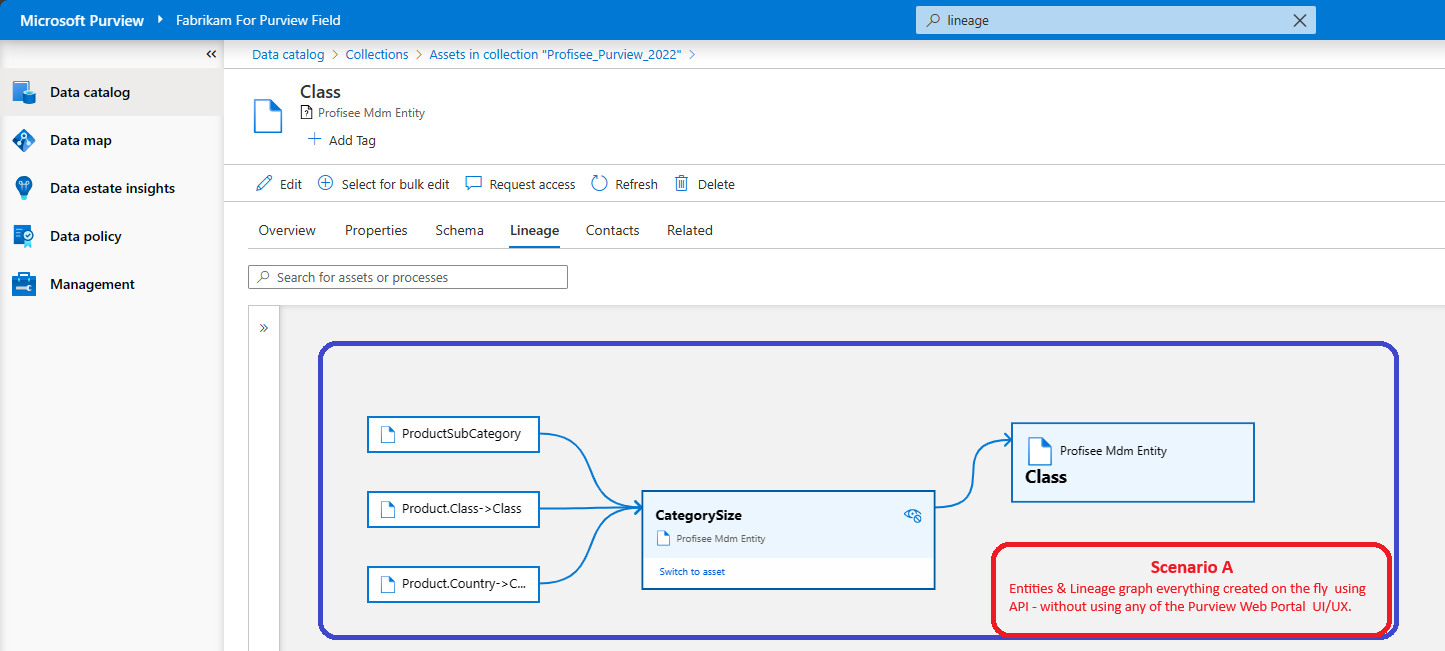Click Add Tag label
The height and width of the screenshot is (651, 1445).
pos(352,140)
